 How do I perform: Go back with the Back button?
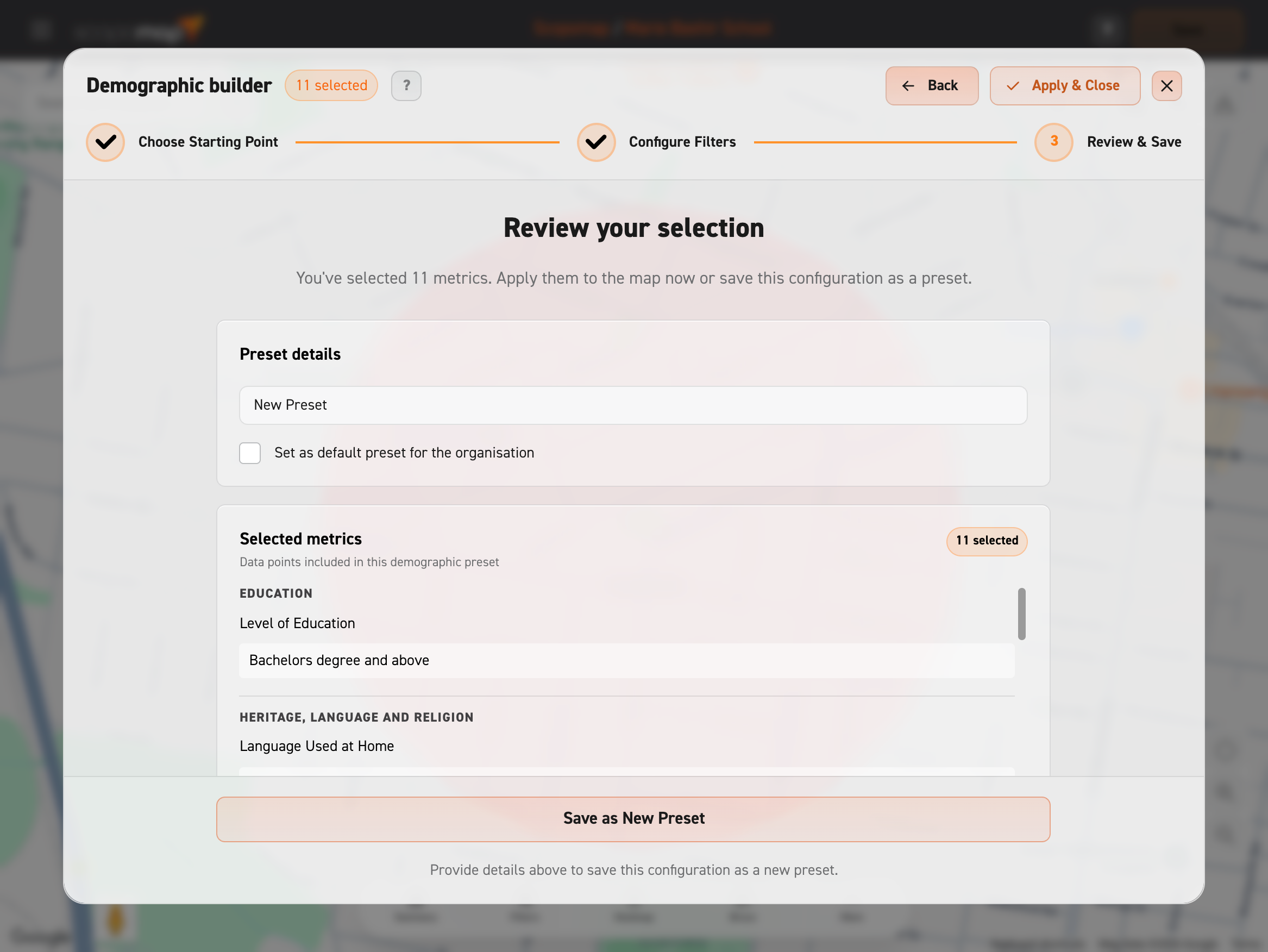point(932,85)
